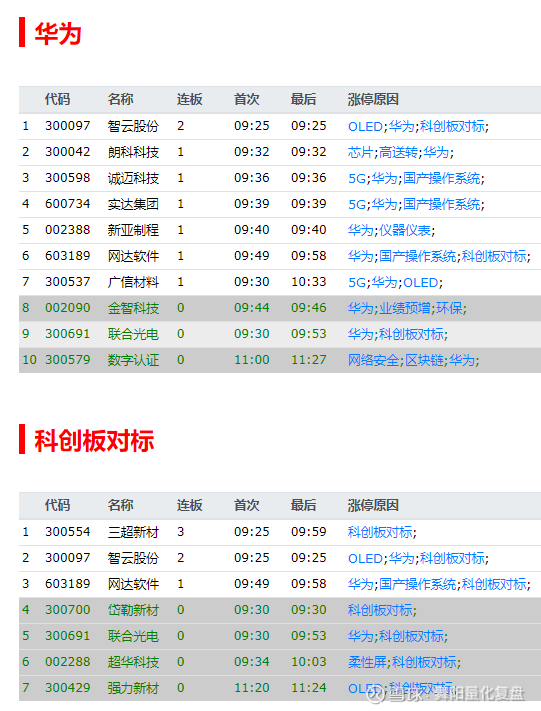Select stock name 新亚制程
This screenshot has width=541, height=711.
pyautogui.click(x=133, y=230)
